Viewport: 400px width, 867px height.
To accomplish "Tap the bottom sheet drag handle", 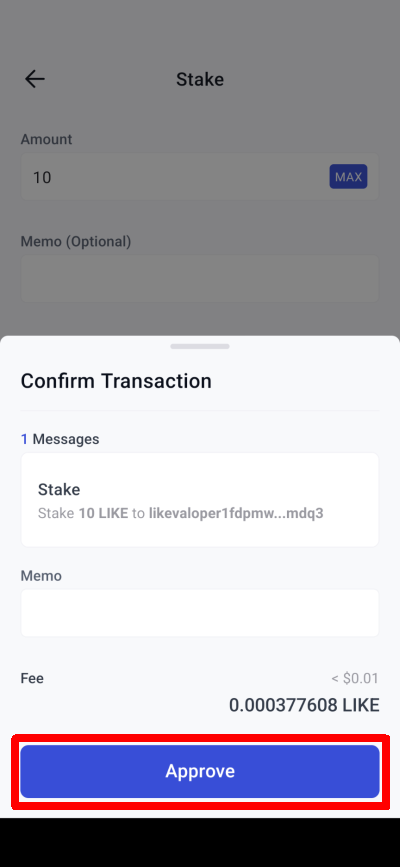I will [200, 347].
